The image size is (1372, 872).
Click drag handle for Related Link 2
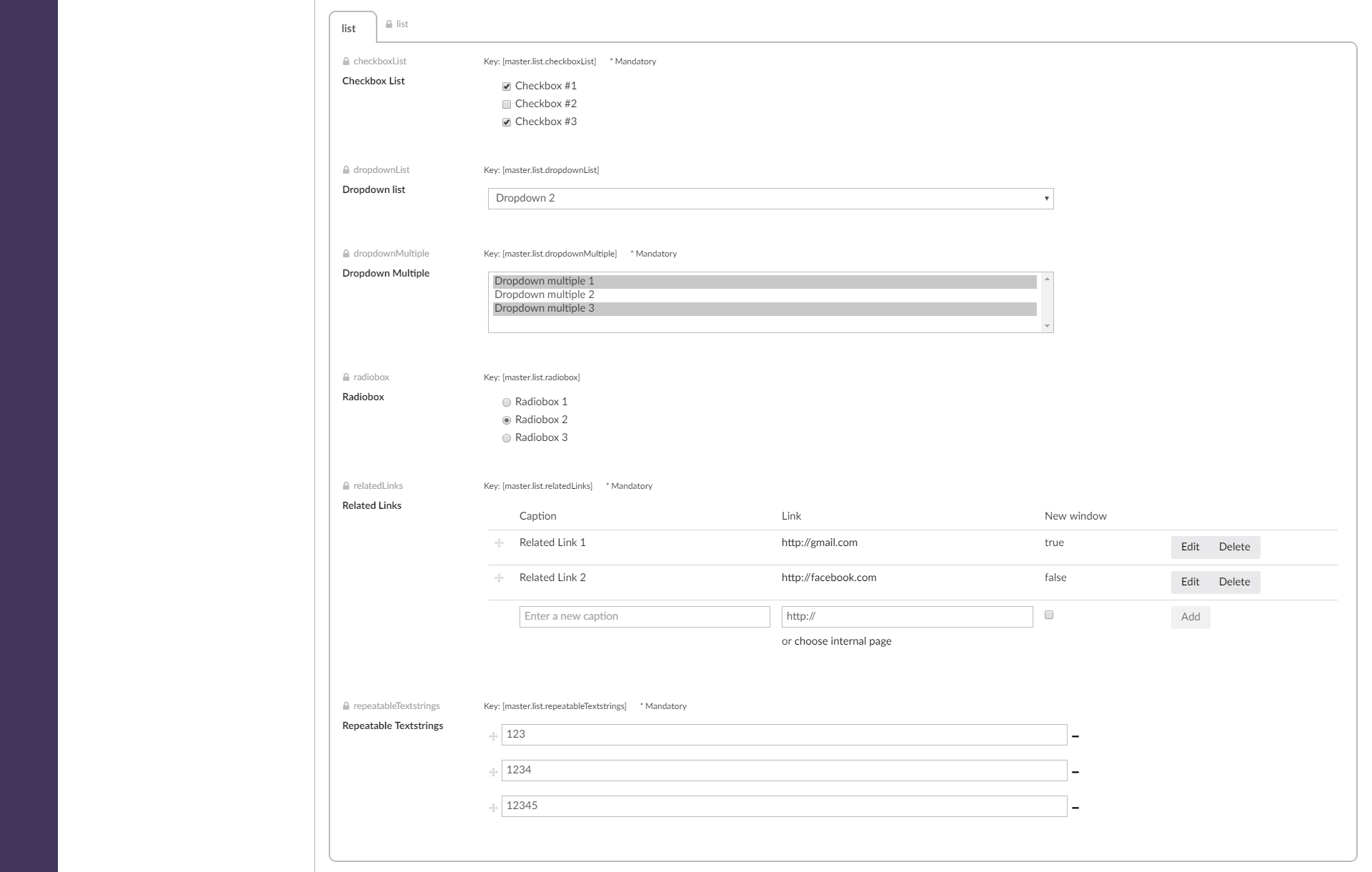point(499,578)
